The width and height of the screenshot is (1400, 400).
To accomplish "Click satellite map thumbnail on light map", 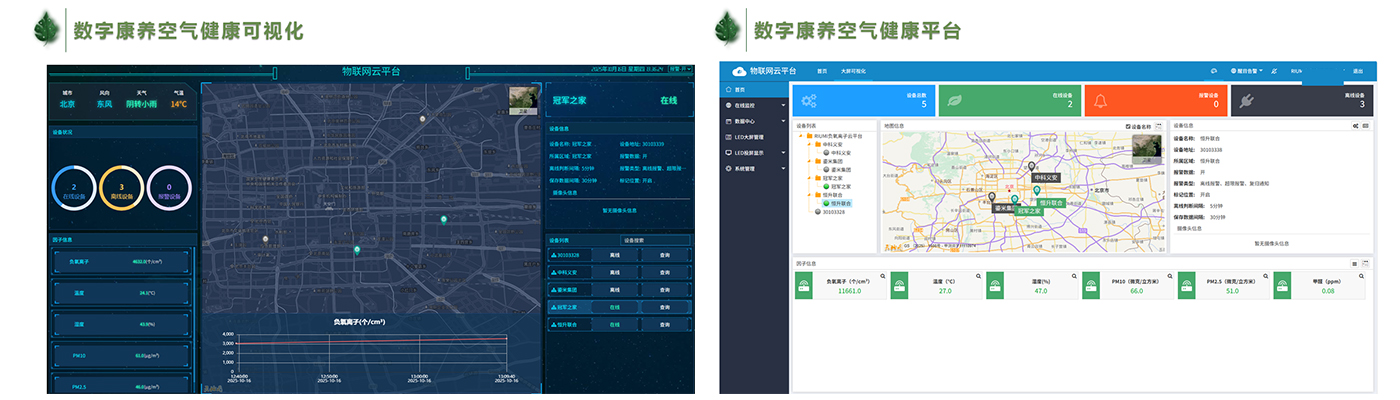I will click(1146, 149).
